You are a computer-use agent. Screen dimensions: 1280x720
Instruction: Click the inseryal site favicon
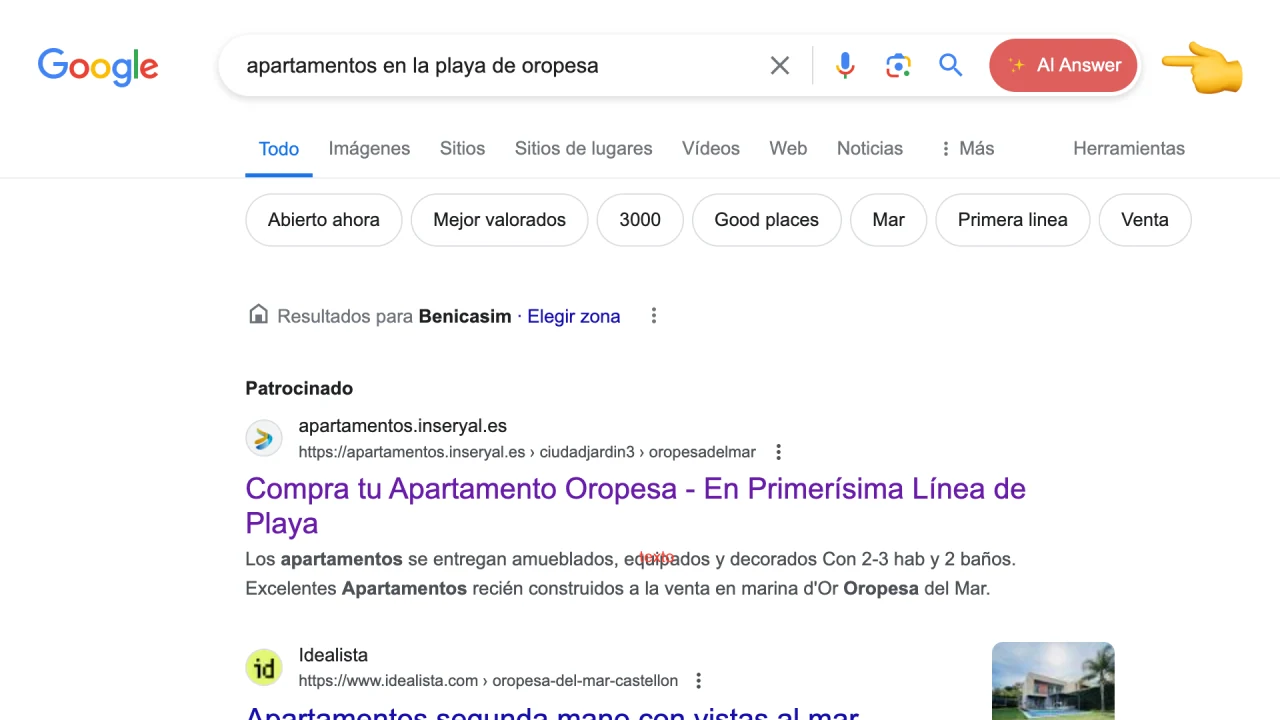[x=264, y=438]
